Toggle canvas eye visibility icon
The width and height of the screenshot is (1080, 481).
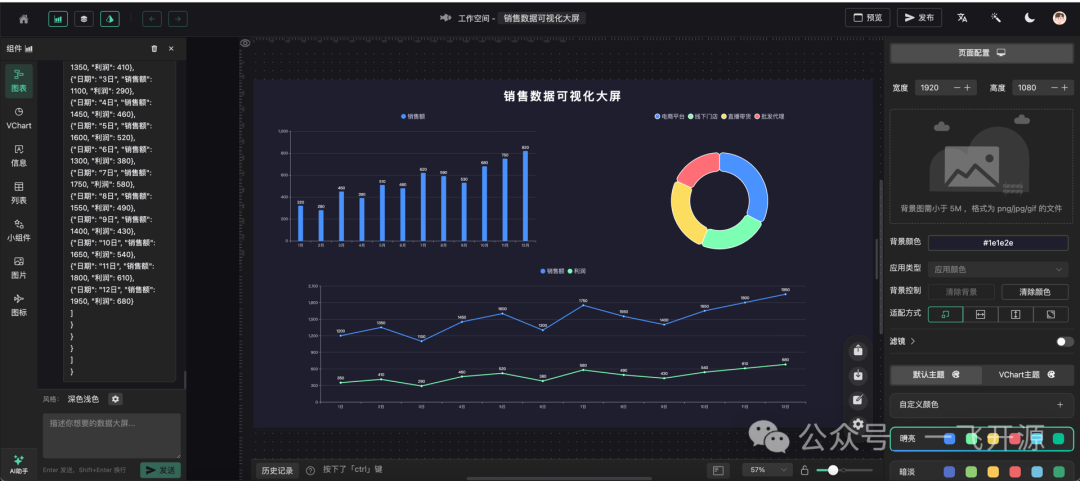(245, 43)
